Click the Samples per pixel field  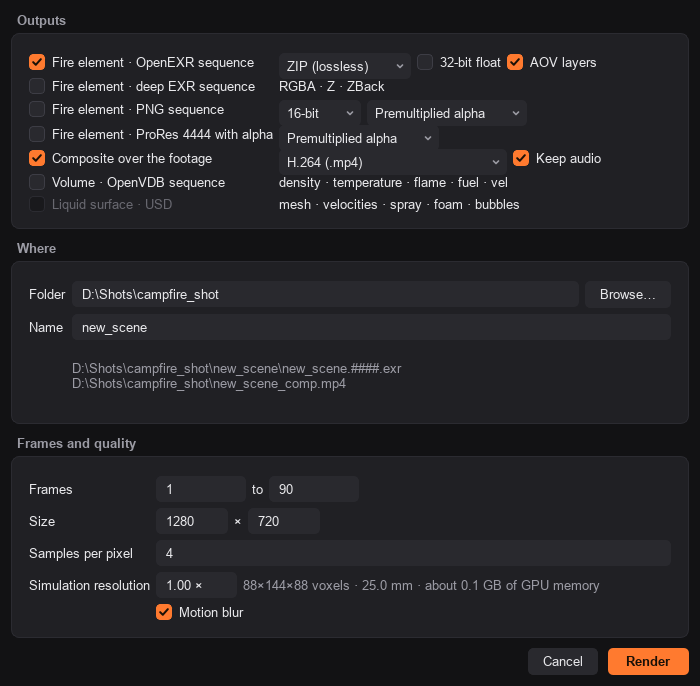pyautogui.click(x=413, y=553)
